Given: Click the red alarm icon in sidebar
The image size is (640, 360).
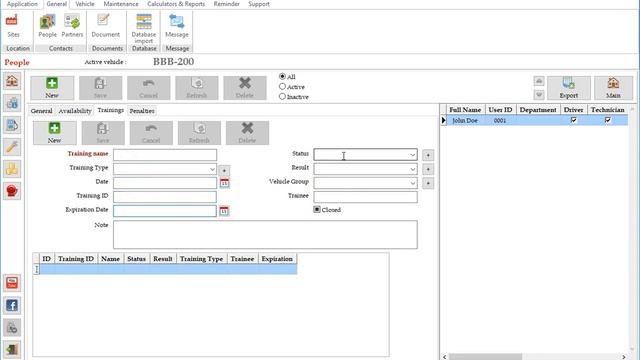Looking at the screenshot, I should pos(12,191).
